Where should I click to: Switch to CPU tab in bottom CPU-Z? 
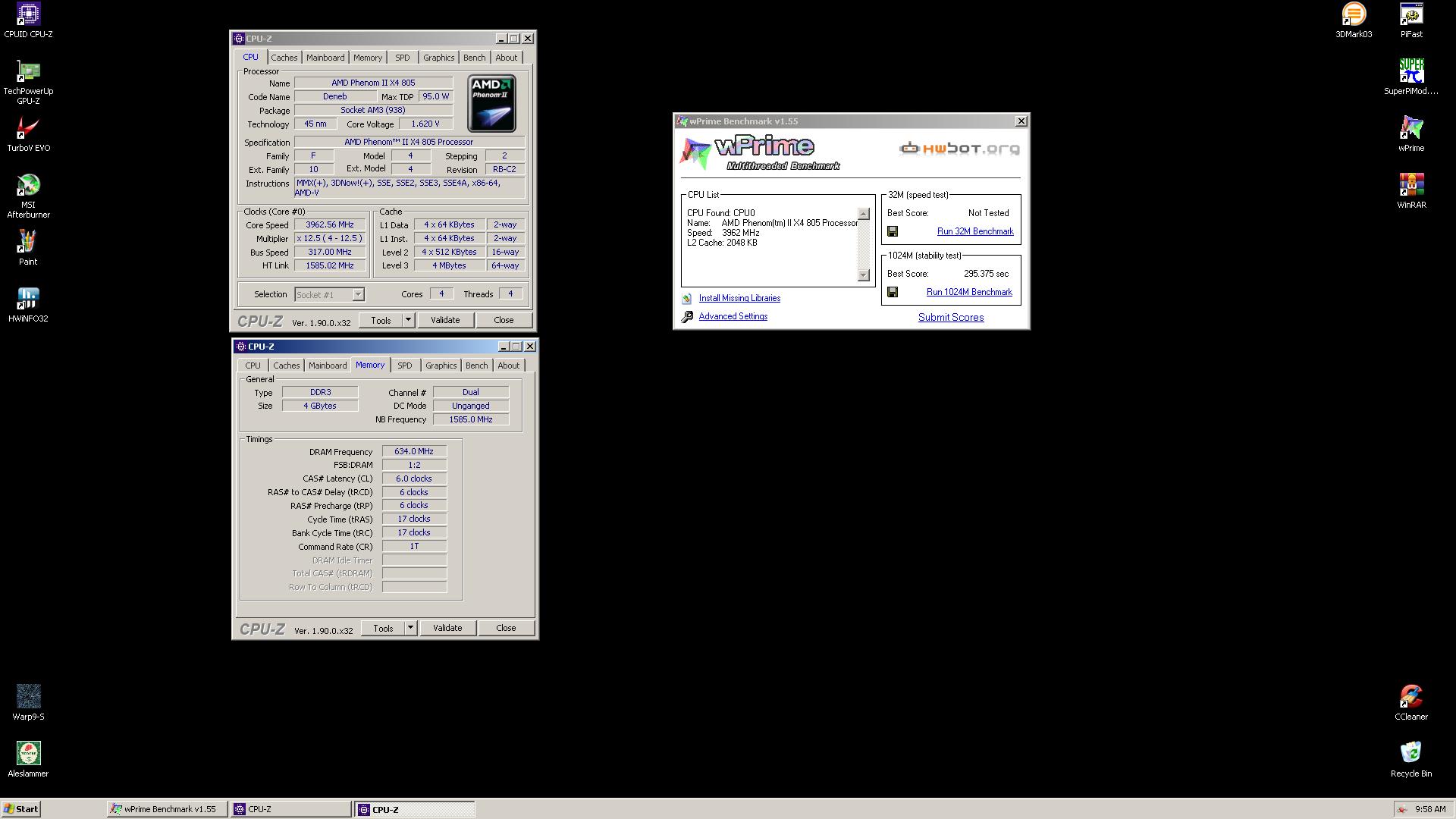pos(253,366)
